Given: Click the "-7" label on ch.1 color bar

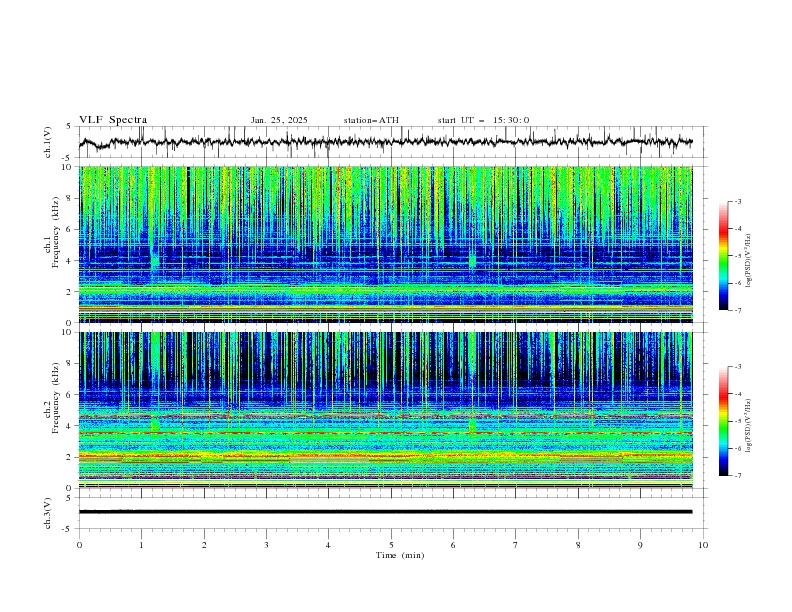Looking at the screenshot, I should click(738, 310).
